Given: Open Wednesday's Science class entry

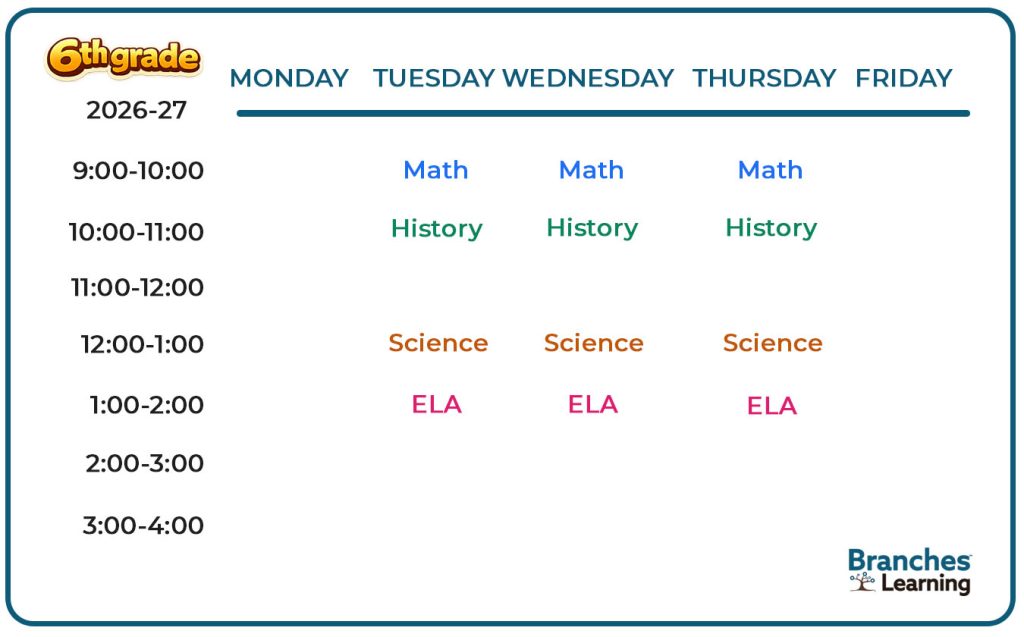Looking at the screenshot, I should tap(593, 343).
